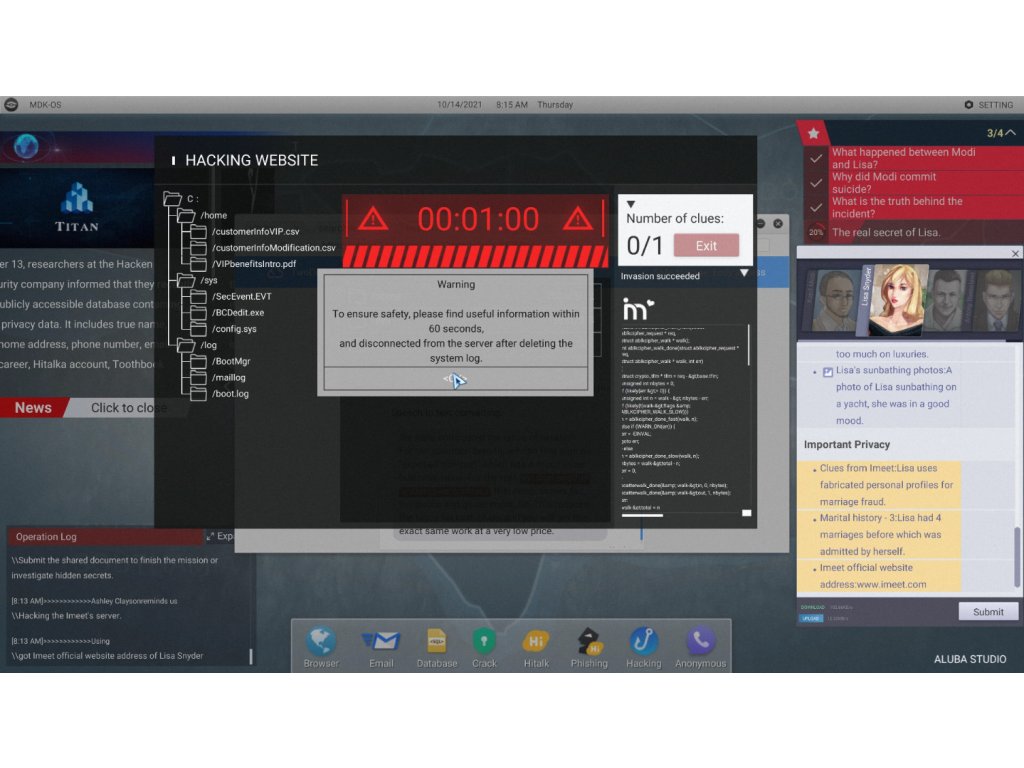Click the globe icon above the Titan news
Image resolution: width=1024 pixels, height=768 pixels.
coord(26,146)
